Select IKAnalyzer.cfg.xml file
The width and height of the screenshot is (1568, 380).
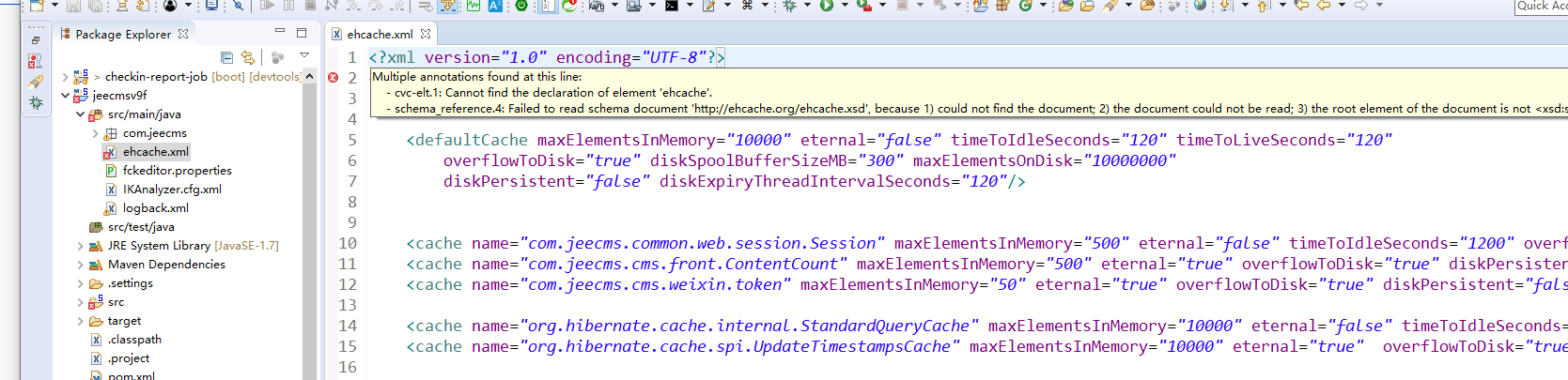pos(172,190)
